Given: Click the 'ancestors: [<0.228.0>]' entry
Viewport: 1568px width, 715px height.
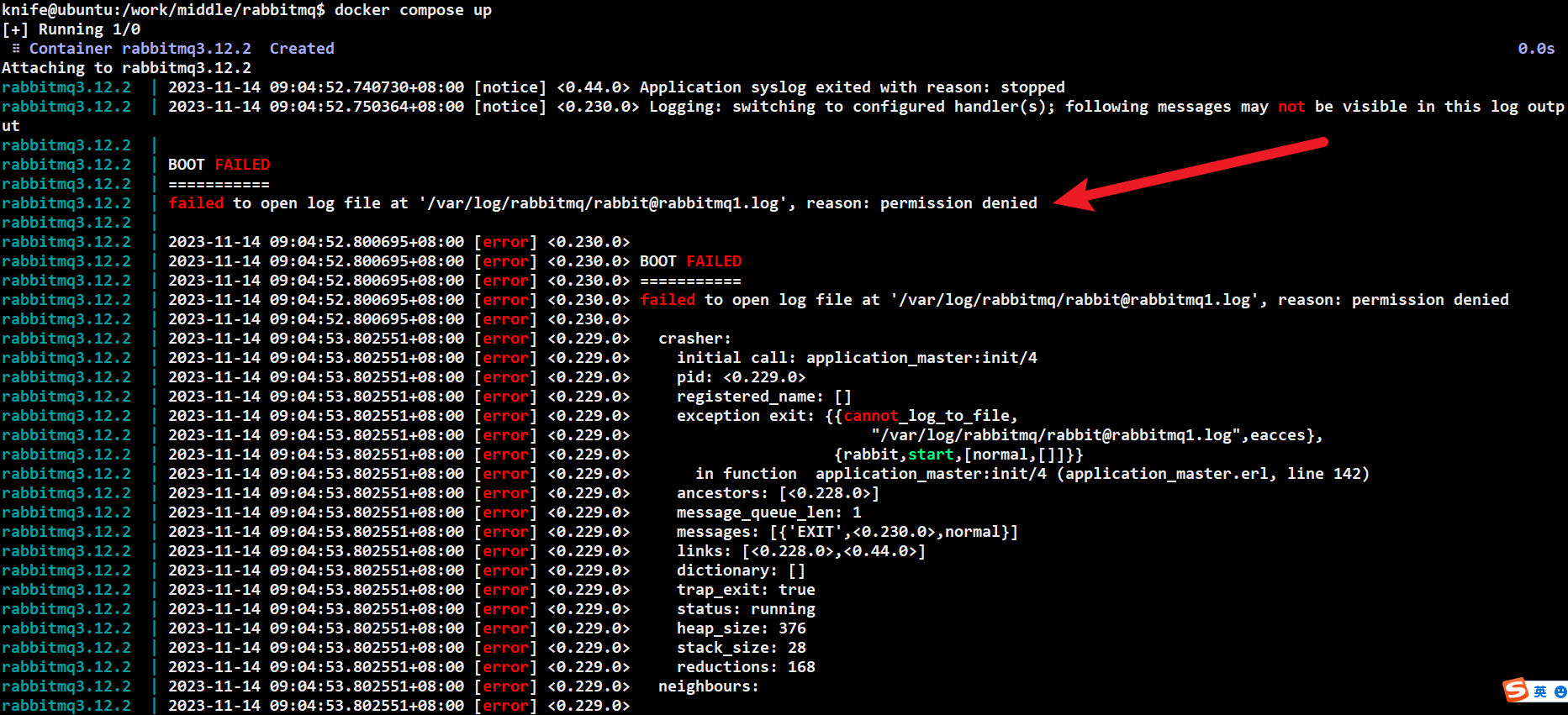Looking at the screenshot, I should coord(779,493).
